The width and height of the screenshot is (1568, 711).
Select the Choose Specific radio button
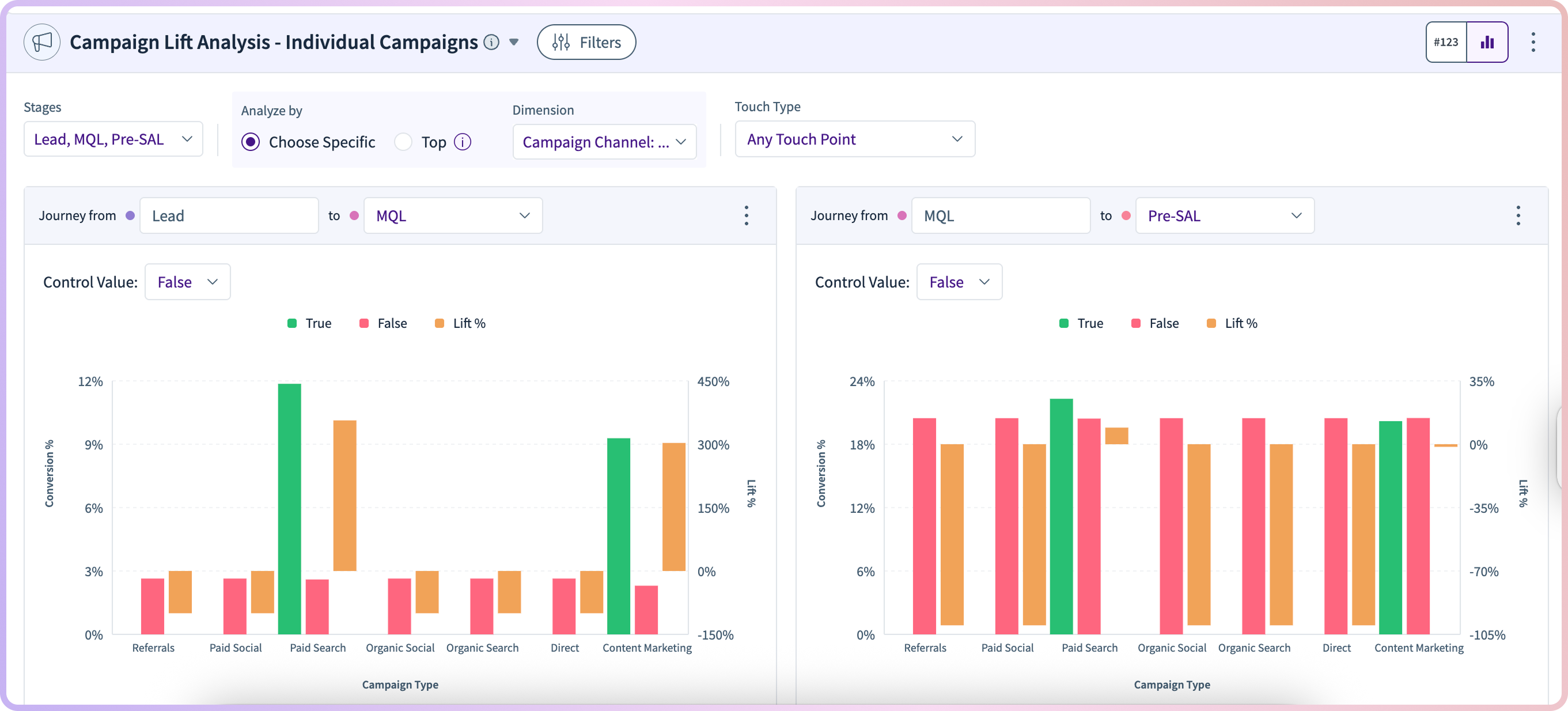coord(251,142)
